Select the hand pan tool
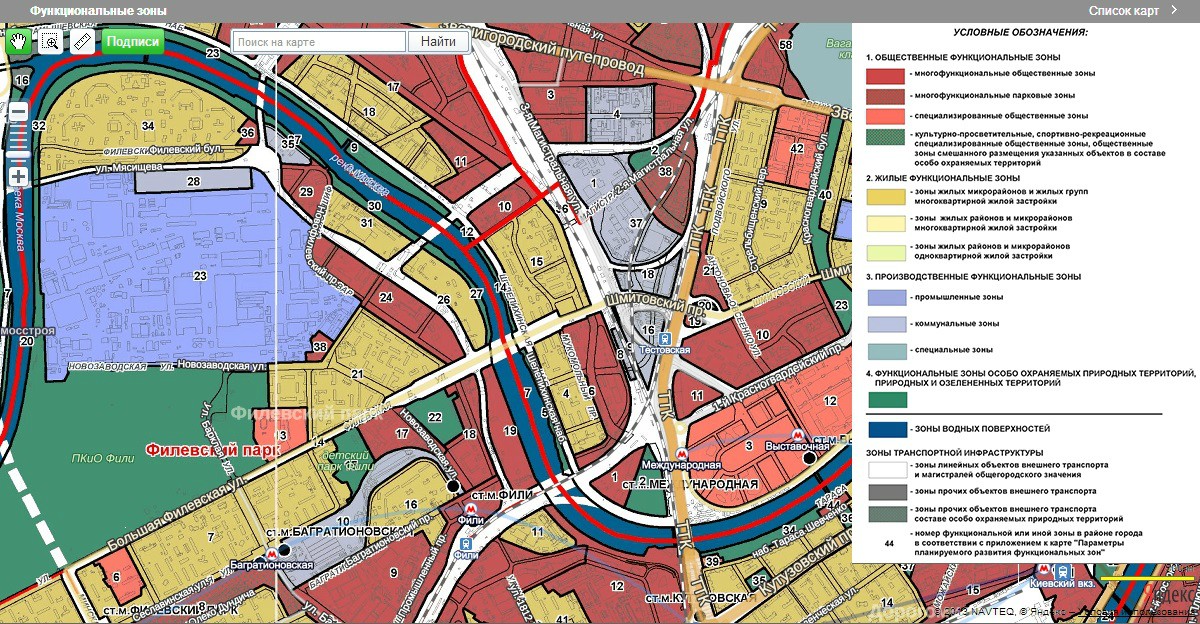 [x=19, y=41]
